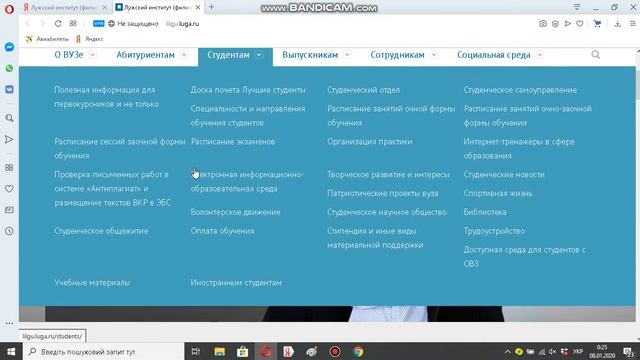Open Windows Start button
This screenshot has height=360, width=640.
tap(11, 351)
